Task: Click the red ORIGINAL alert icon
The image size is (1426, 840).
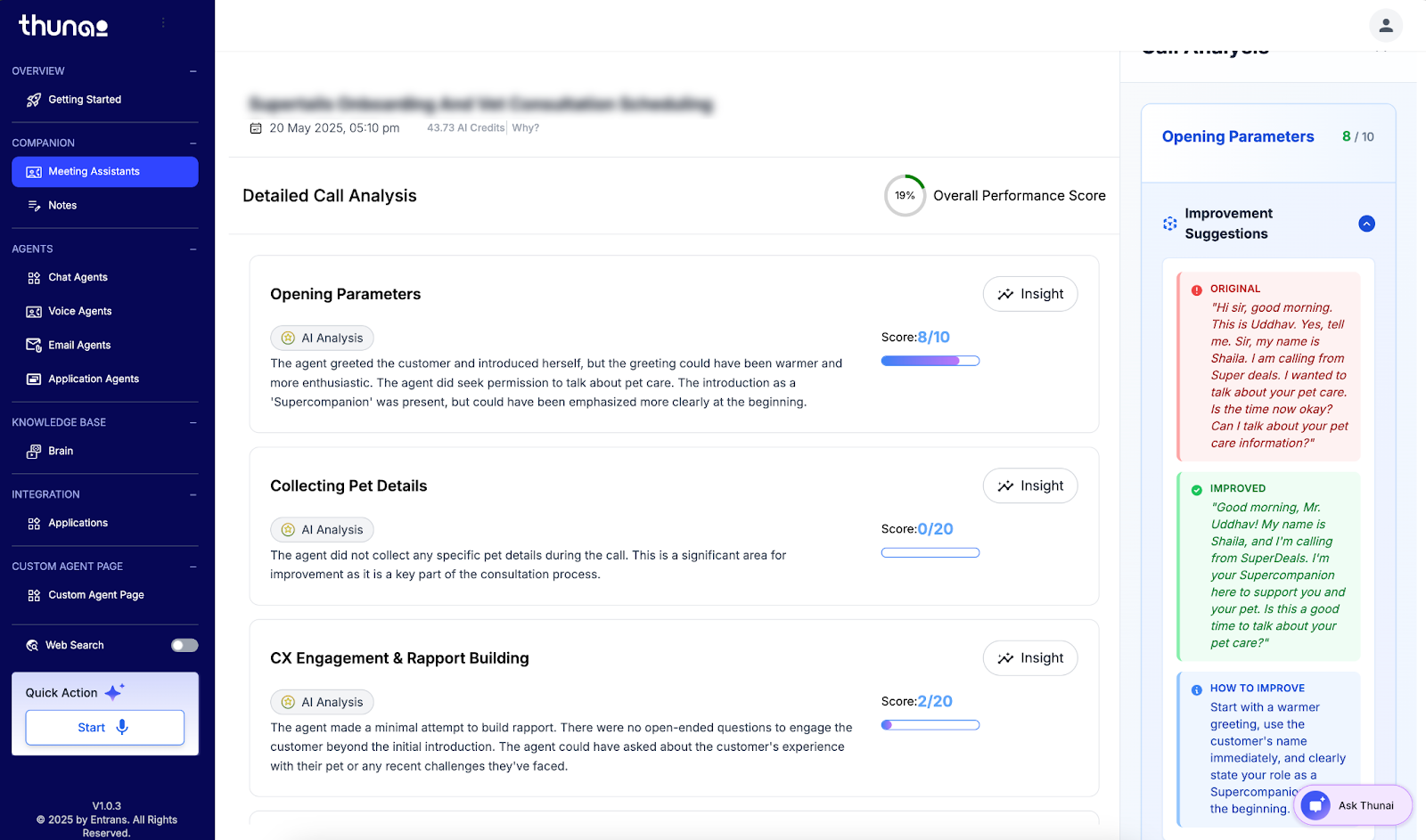Action: [1197, 290]
